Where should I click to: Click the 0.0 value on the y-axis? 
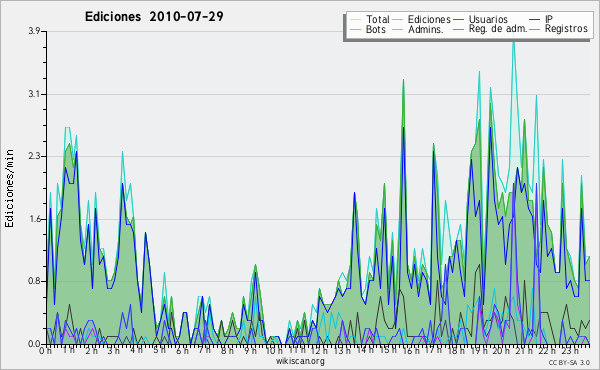click(34, 344)
